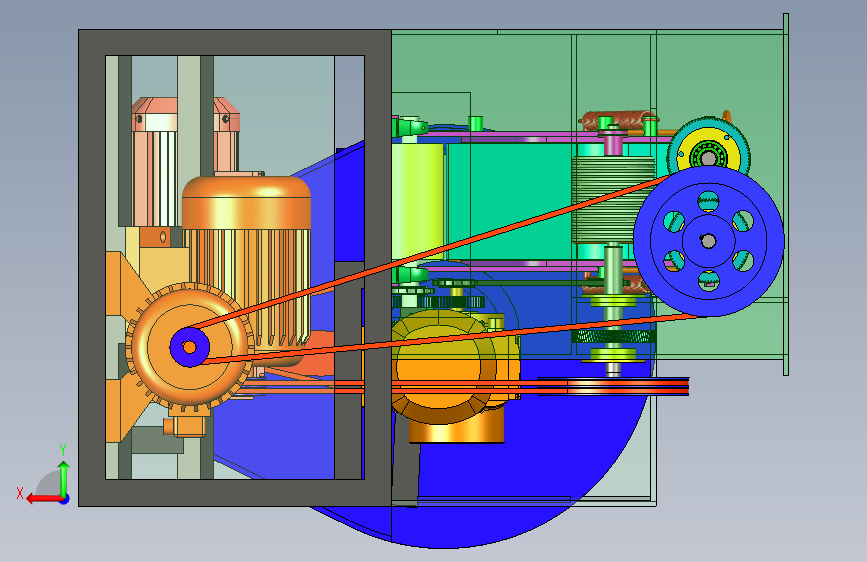Select the large blue pulley with six holes
867x562 pixels.
[708, 241]
